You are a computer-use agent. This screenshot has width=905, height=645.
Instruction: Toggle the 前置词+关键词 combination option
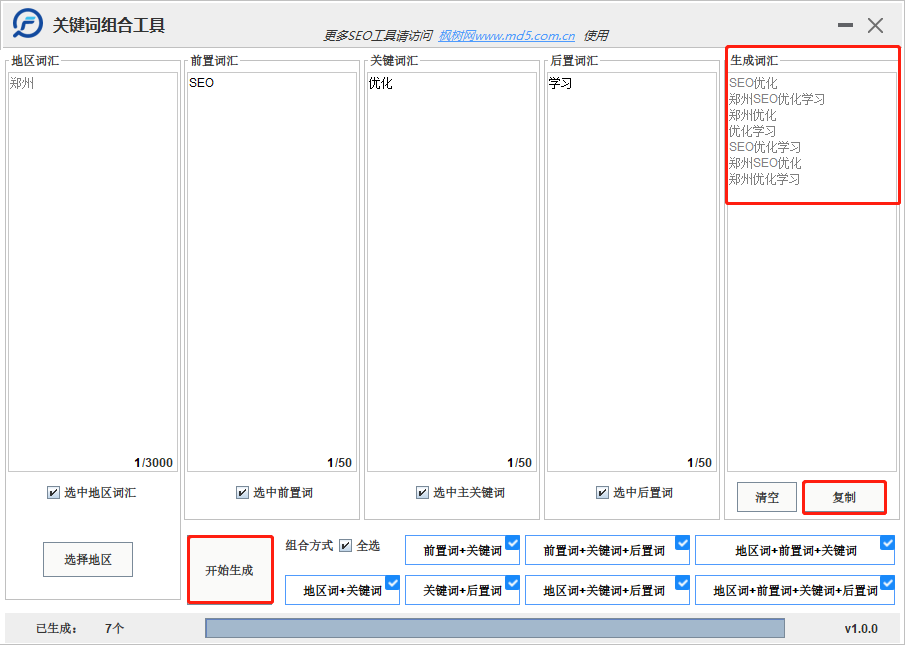(462, 550)
